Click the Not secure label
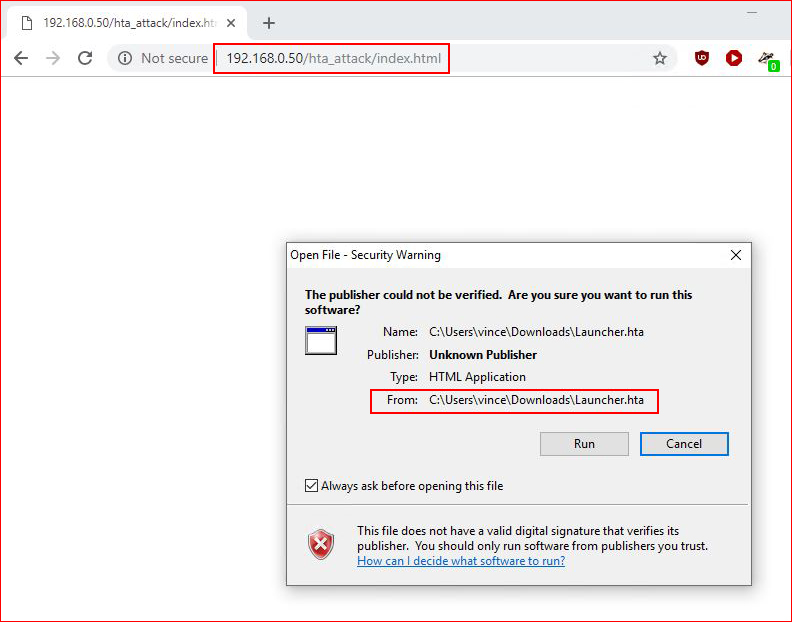 [174, 59]
